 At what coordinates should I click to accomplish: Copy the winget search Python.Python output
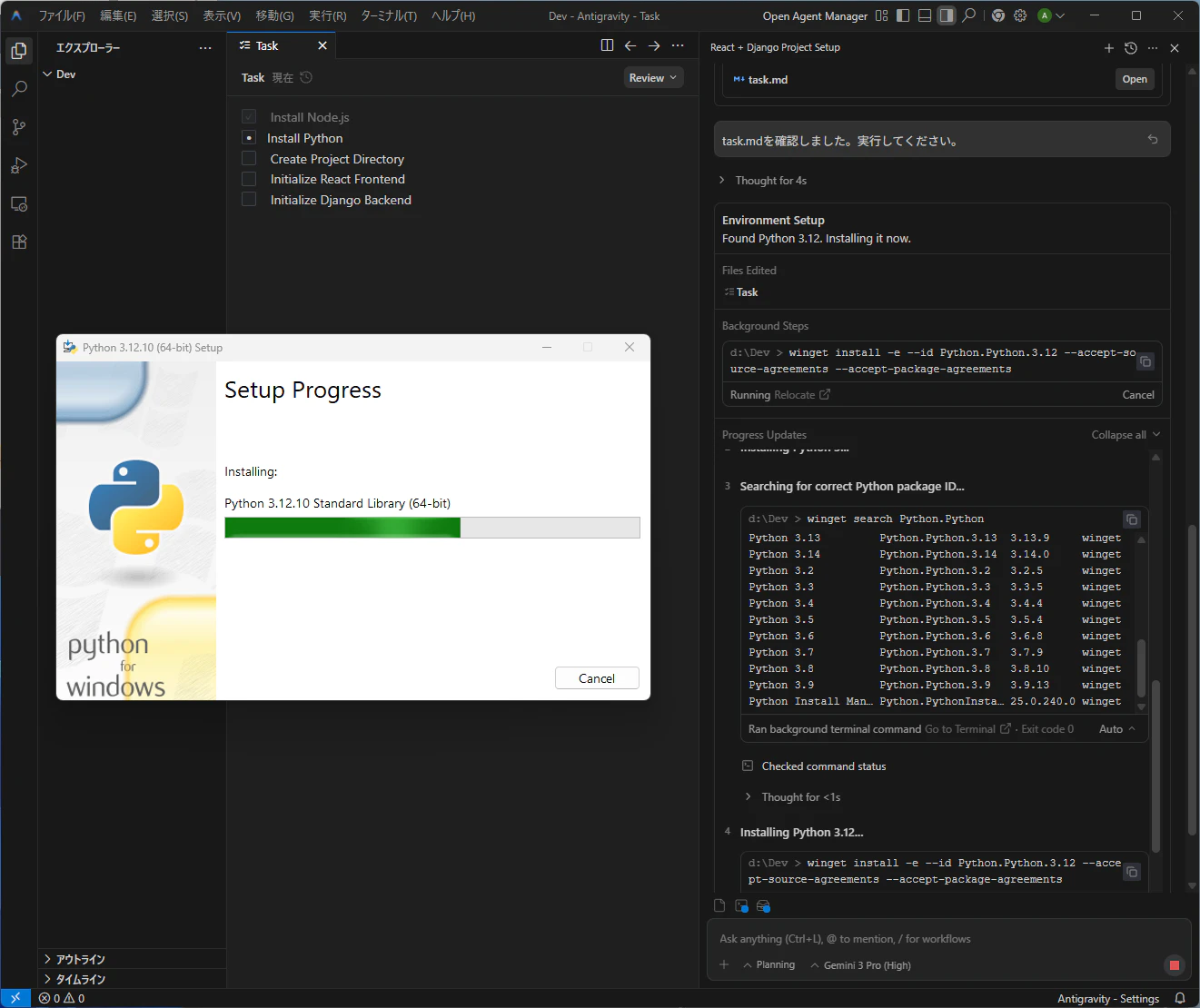[x=1132, y=519]
